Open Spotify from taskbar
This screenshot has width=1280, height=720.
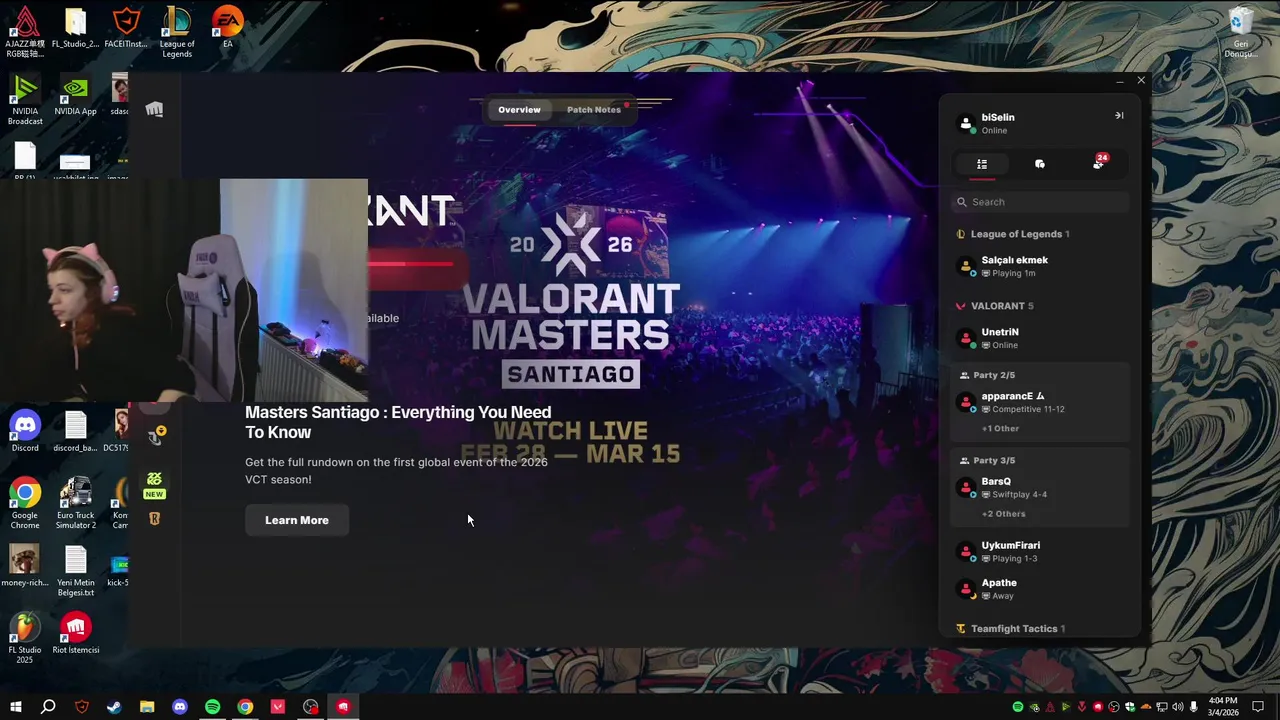click(x=212, y=707)
